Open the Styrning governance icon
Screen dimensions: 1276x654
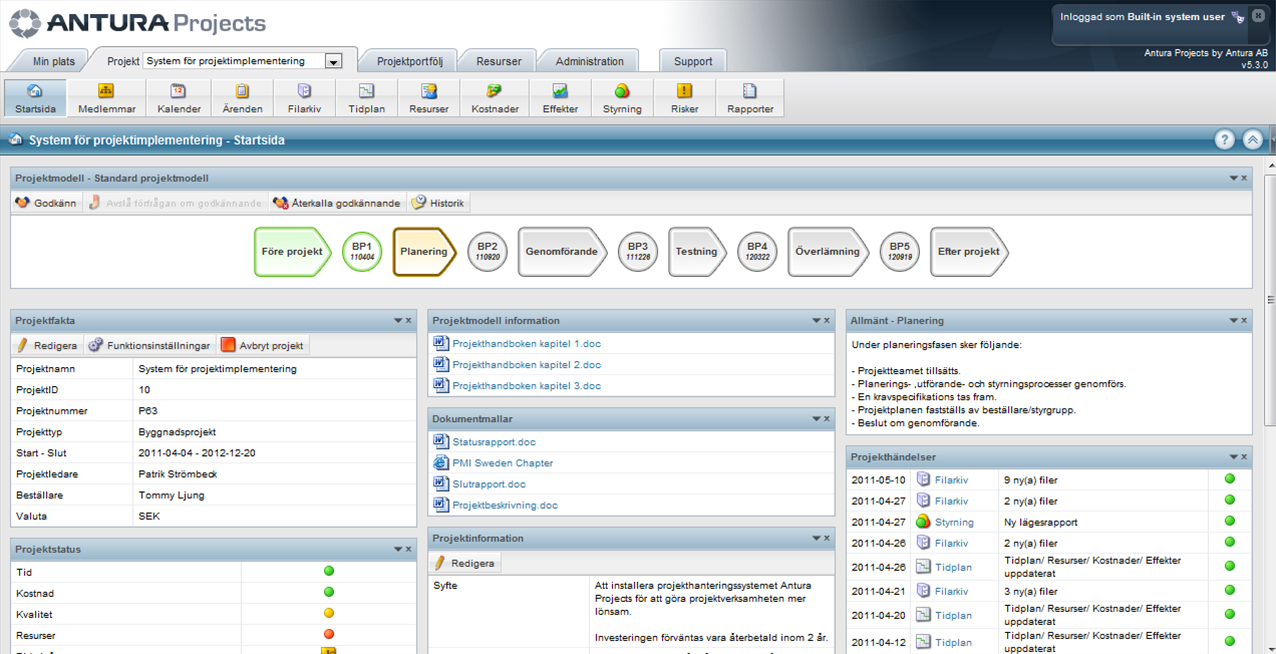tap(622, 98)
